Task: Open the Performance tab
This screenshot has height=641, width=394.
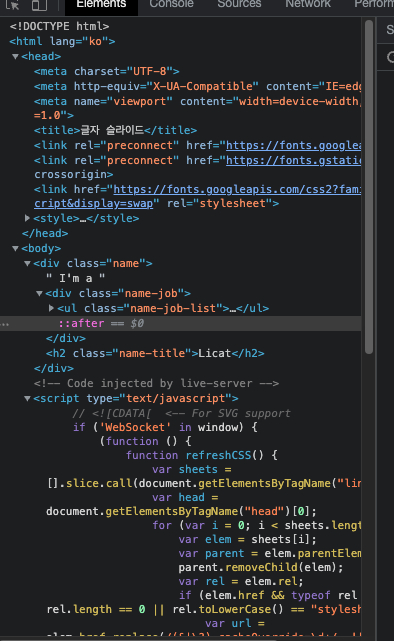Action: 374,5
